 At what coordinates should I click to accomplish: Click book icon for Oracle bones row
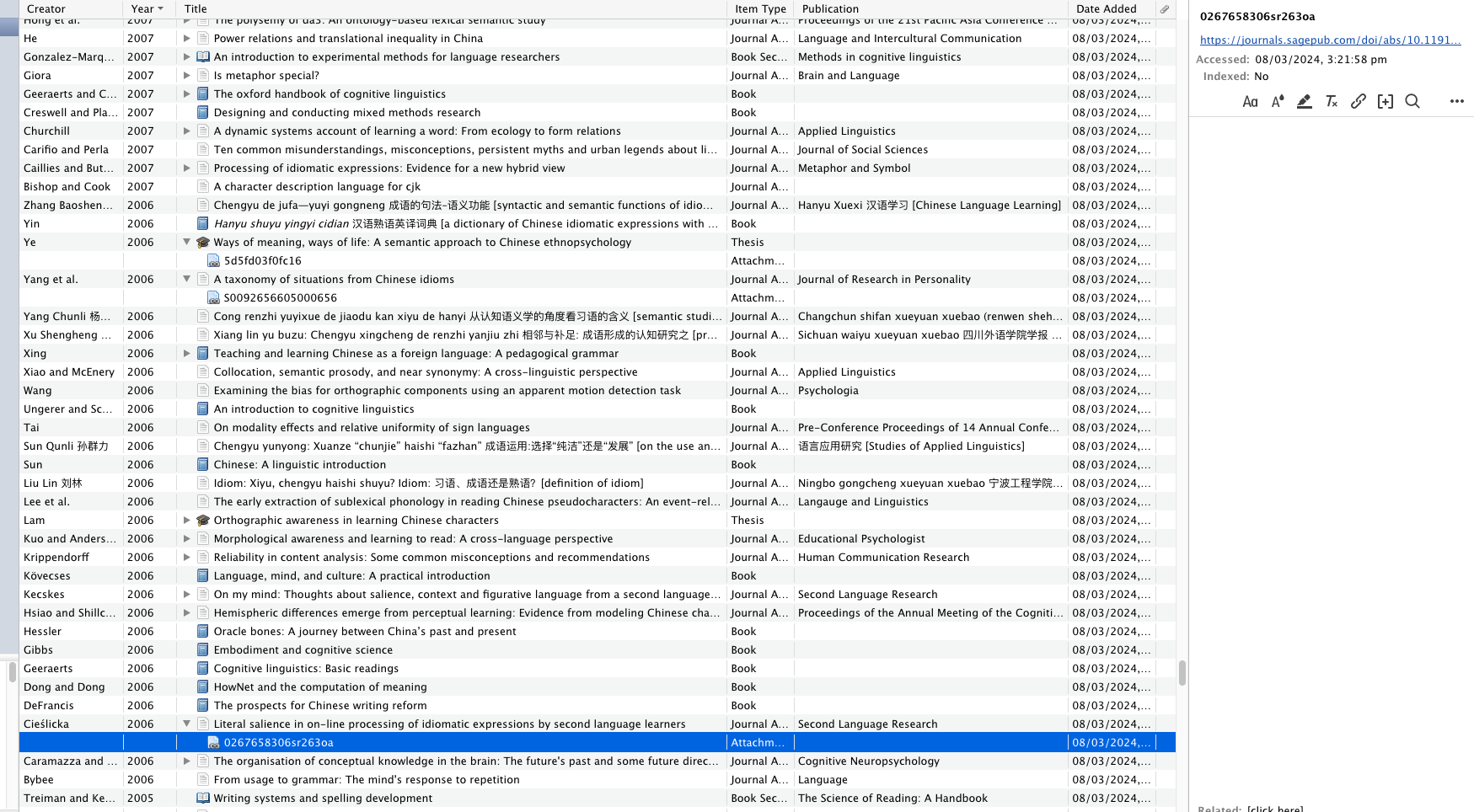pos(203,632)
